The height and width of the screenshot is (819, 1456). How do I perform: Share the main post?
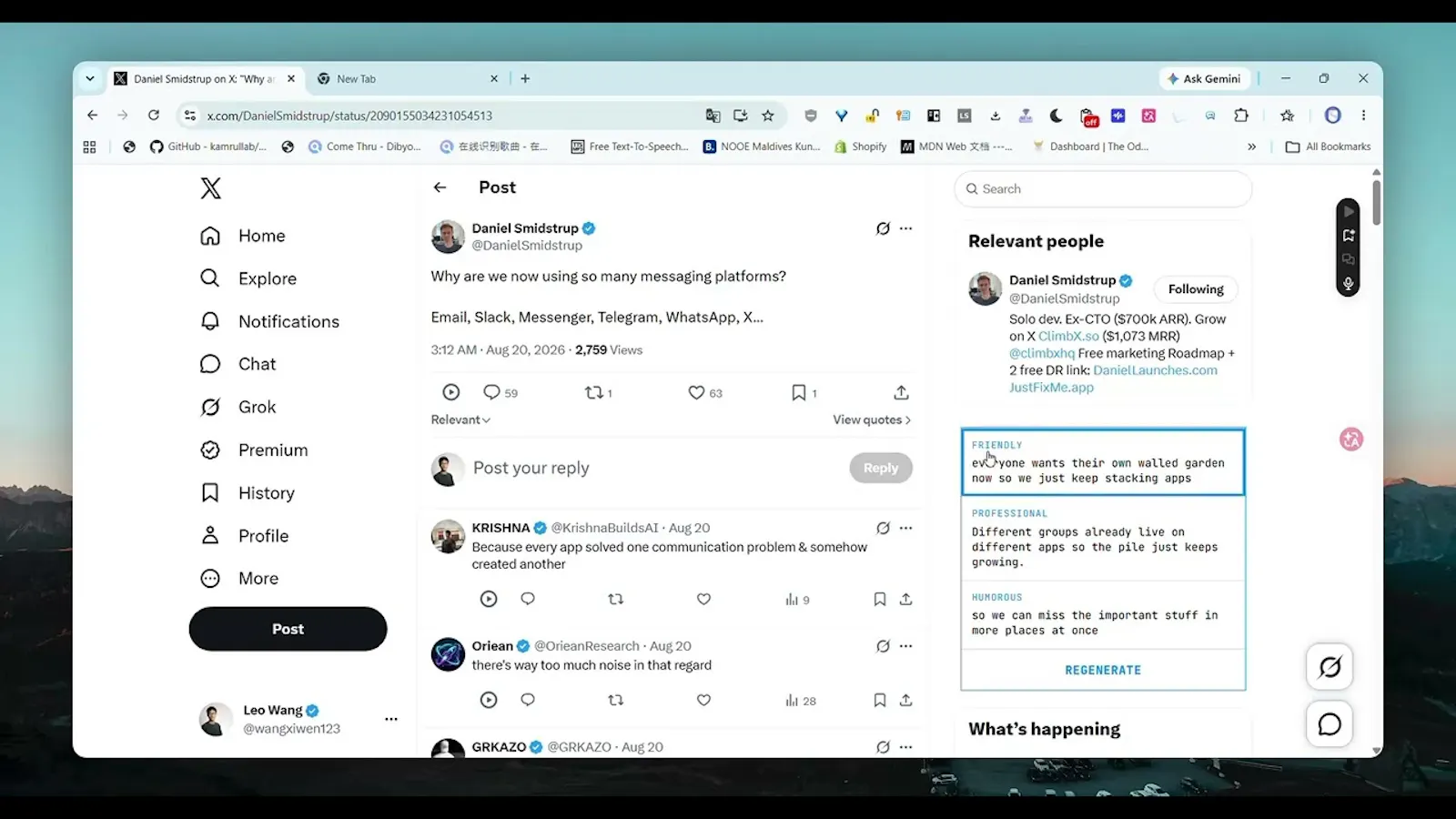click(x=901, y=392)
